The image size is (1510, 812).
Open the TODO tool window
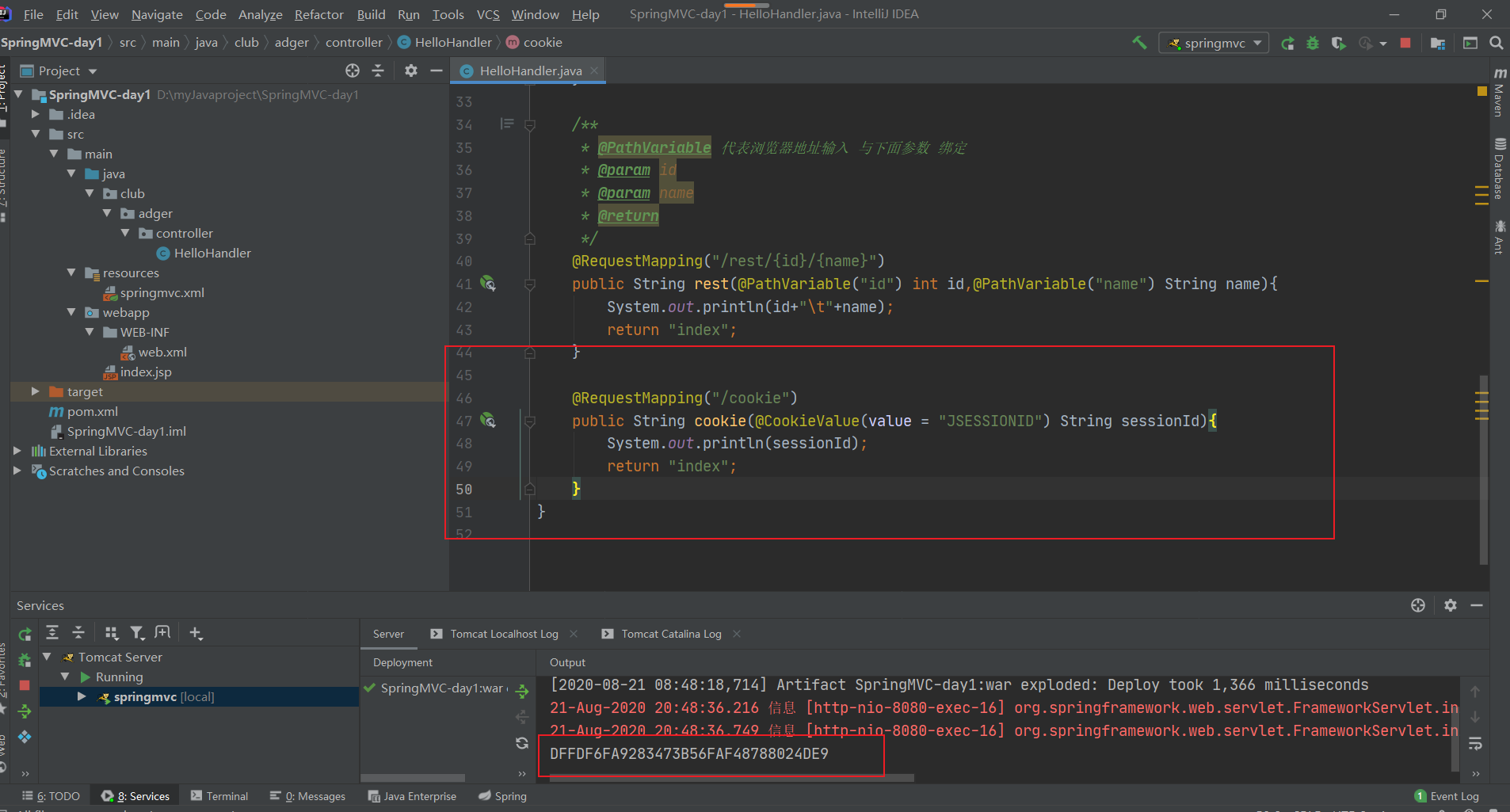click(x=51, y=796)
